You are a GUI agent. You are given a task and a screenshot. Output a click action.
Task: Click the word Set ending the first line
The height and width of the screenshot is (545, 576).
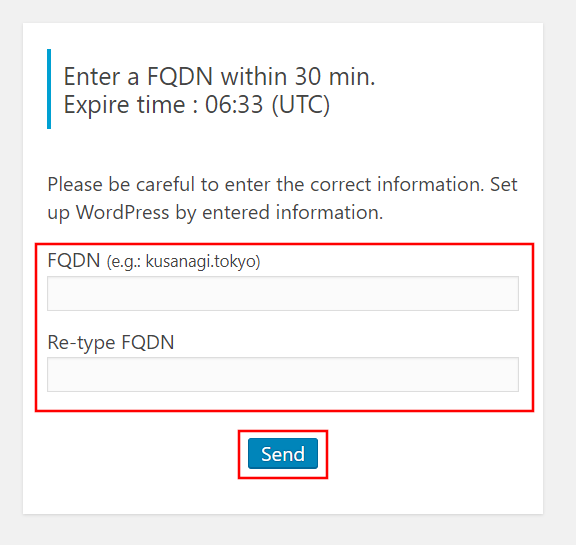click(x=504, y=184)
